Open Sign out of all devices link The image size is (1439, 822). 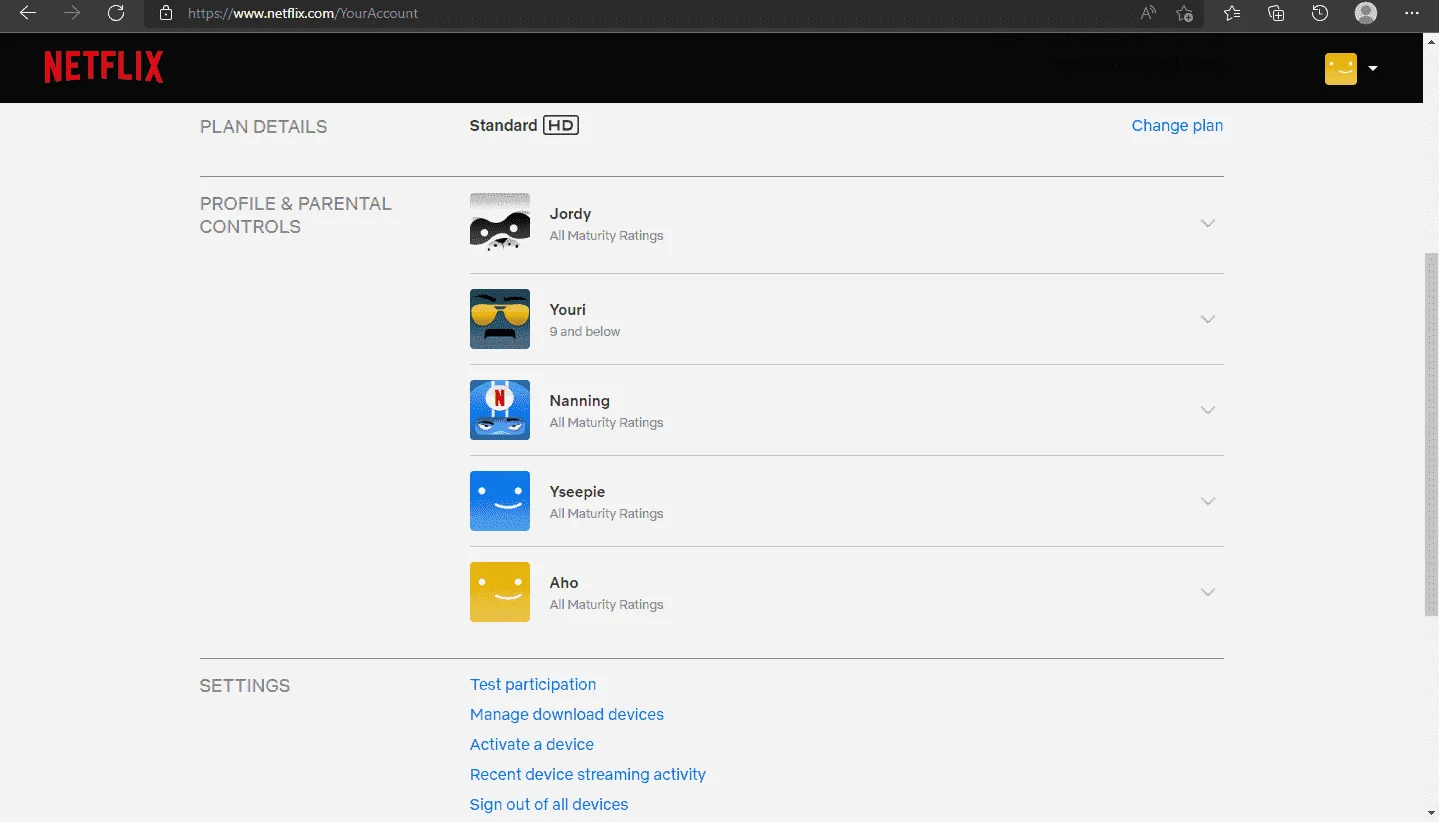549,804
